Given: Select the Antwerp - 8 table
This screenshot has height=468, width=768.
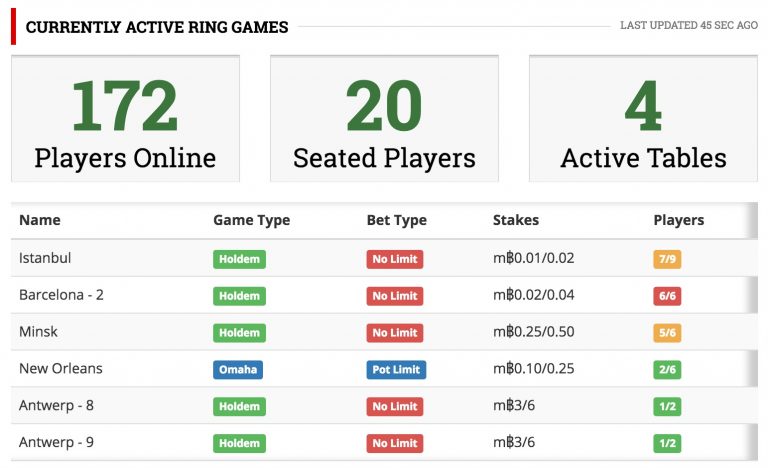Looking at the screenshot, I should [x=384, y=405].
